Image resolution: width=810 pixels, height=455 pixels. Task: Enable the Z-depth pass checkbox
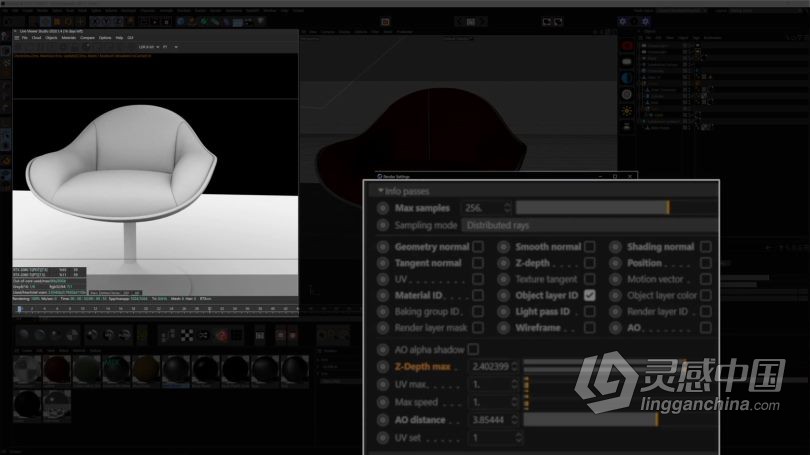pos(589,263)
